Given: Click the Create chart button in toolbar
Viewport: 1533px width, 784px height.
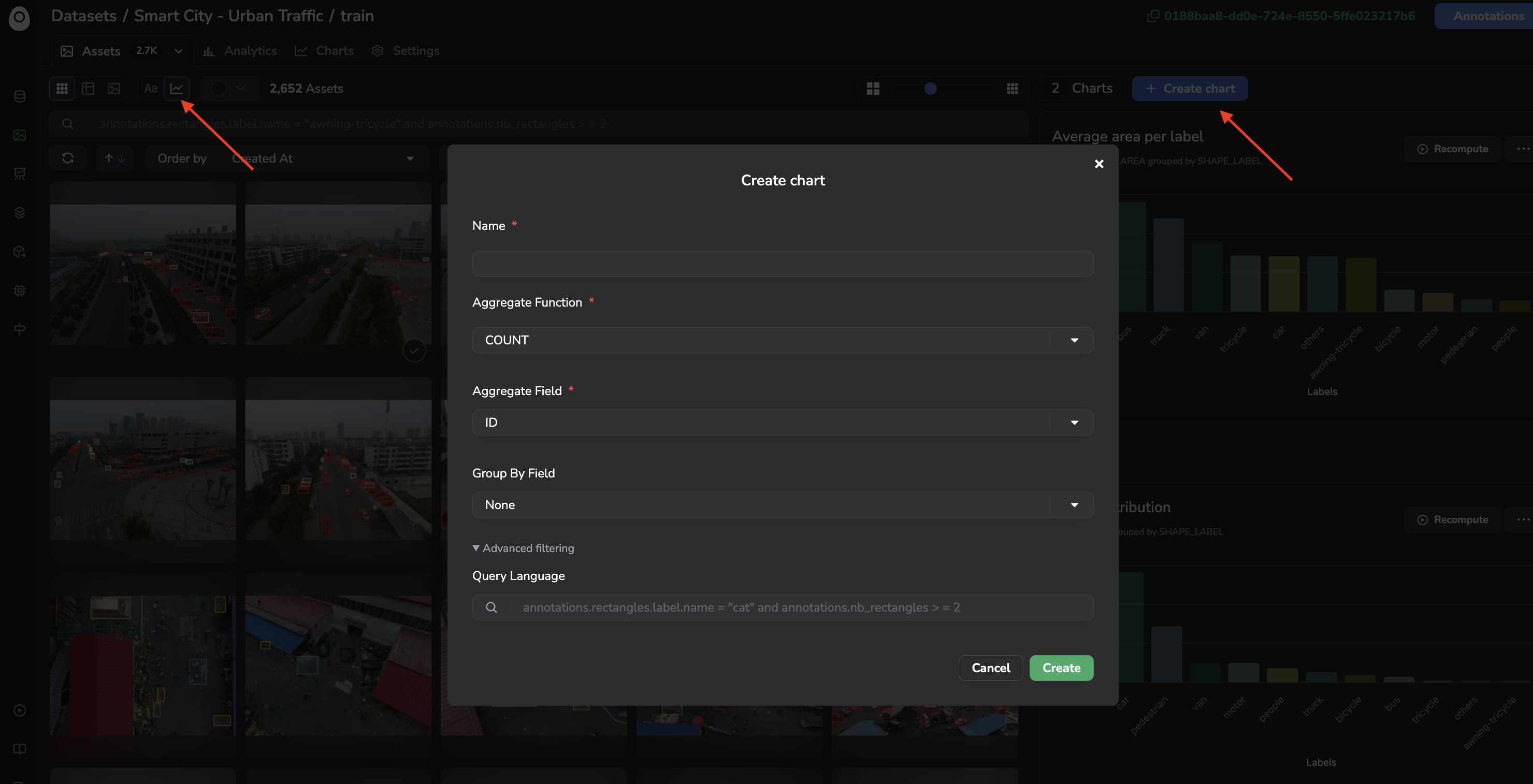Looking at the screenshot, I should 1190,89.
